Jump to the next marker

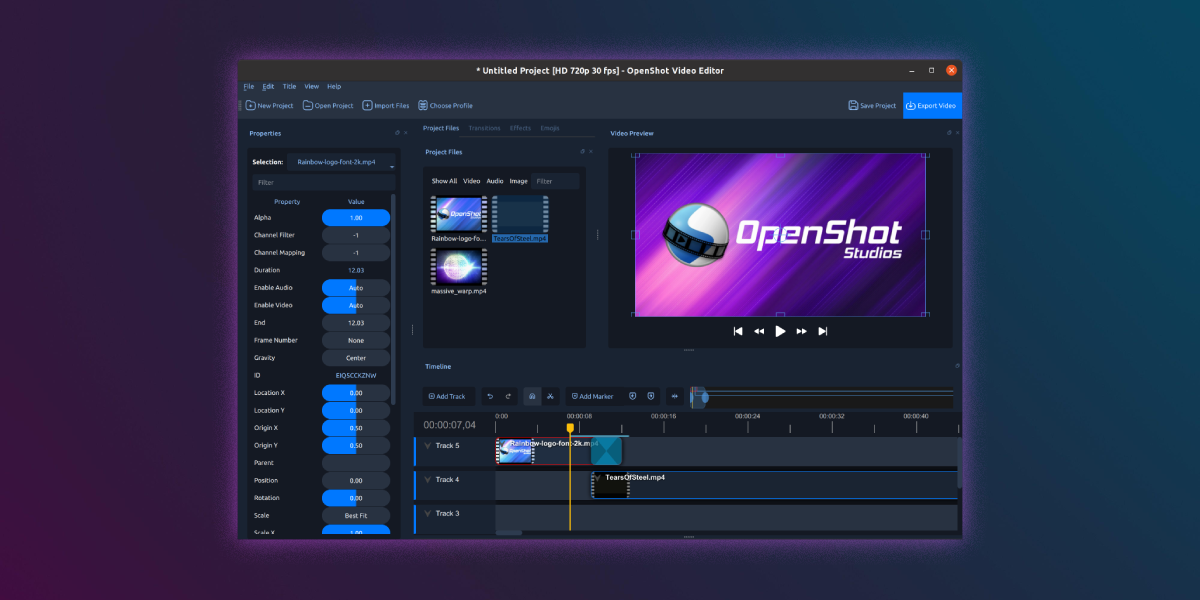[x=650, y=396]
